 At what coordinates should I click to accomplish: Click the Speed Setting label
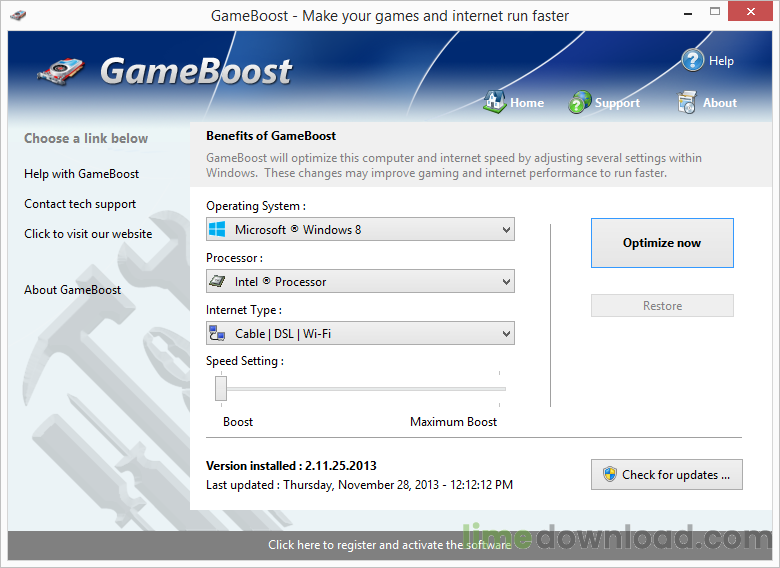coord(245,361)
